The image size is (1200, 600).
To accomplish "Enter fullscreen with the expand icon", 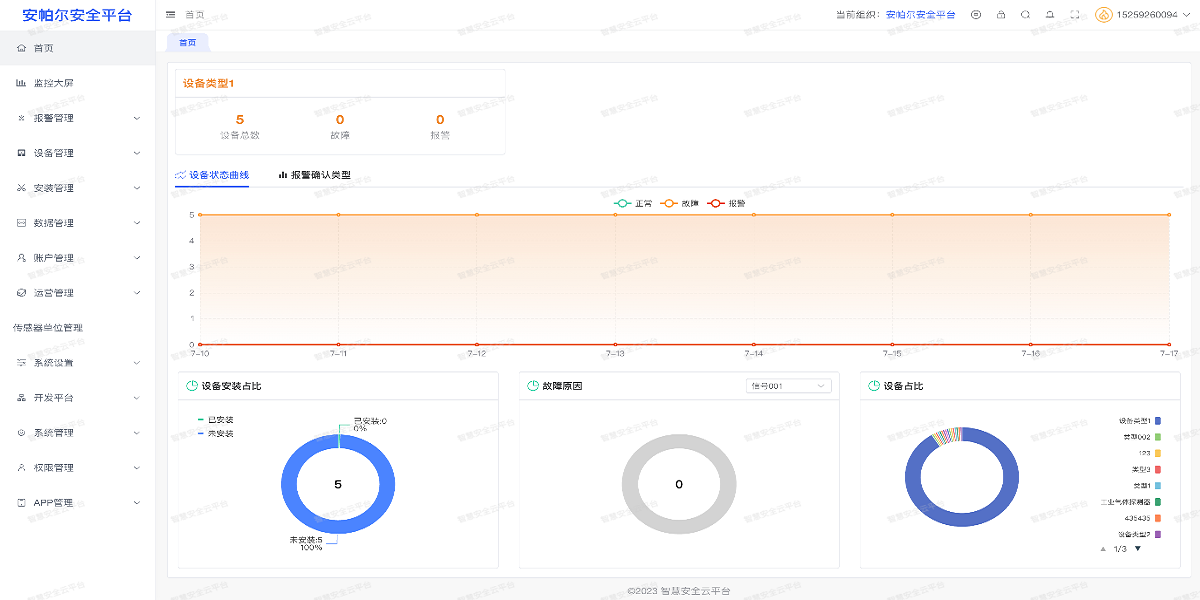I will (1074, 14).
